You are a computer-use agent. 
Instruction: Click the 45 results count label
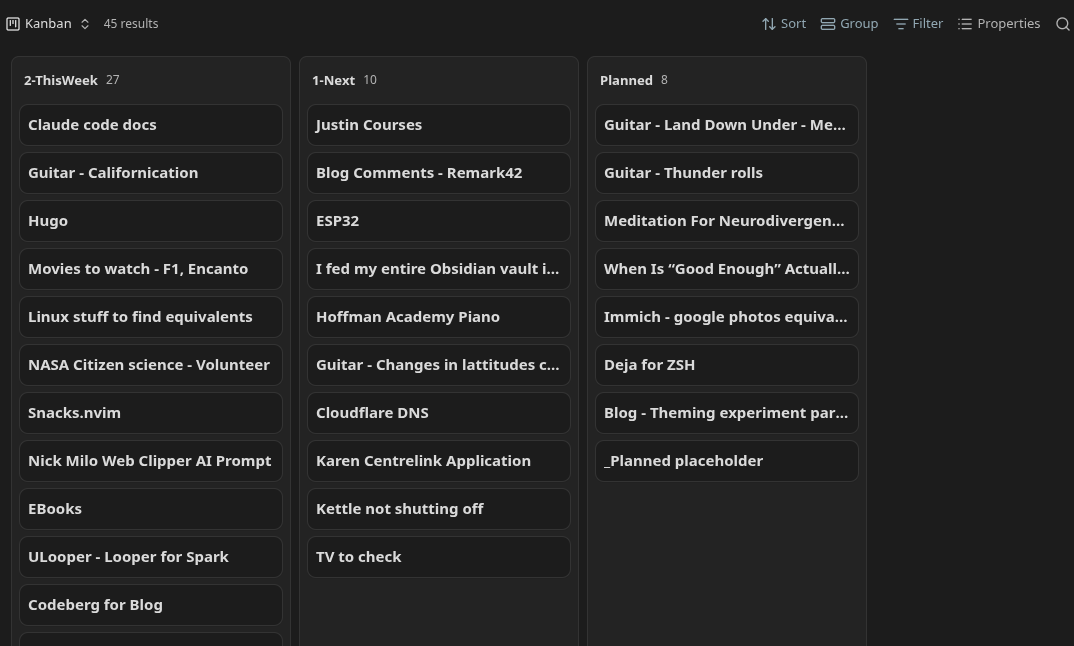pyautogui.click(x=131, y=24)
